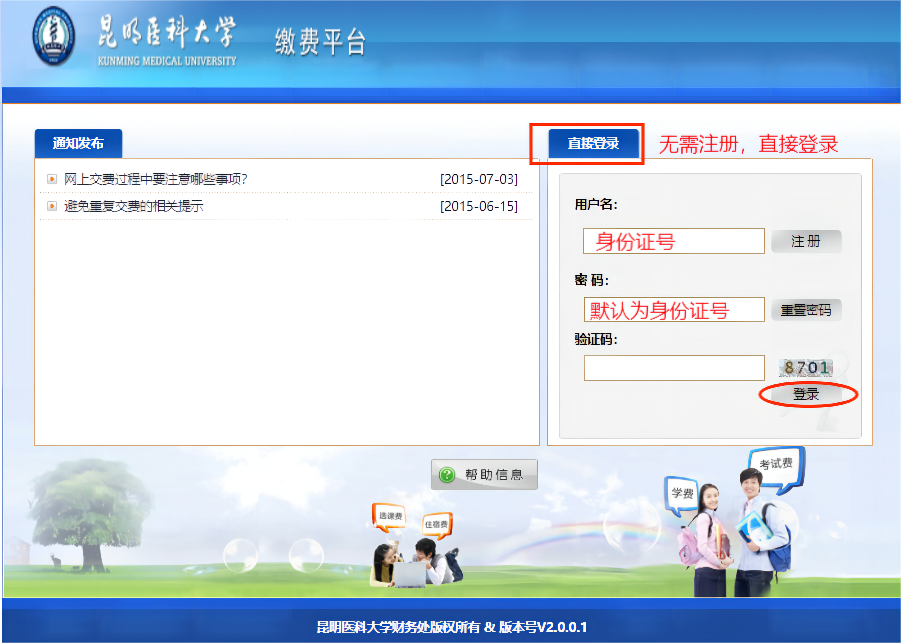Click the green question mark help icon
The width and height of the screenshot is (901, 643).
click(446, 475)
